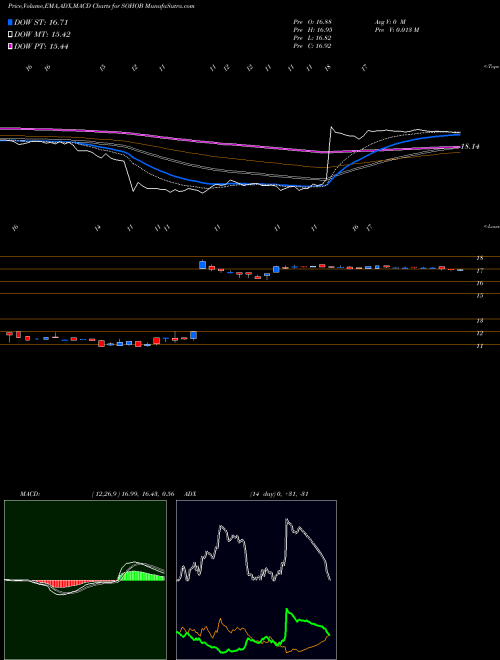The width and height of the screenshot is (500, 660).
Task: Click the price axis label 16
Action: [479, 283]
